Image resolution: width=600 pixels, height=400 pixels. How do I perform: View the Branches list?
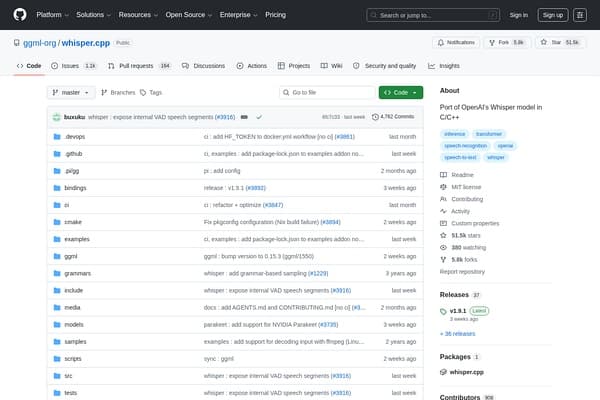[118, 93]
